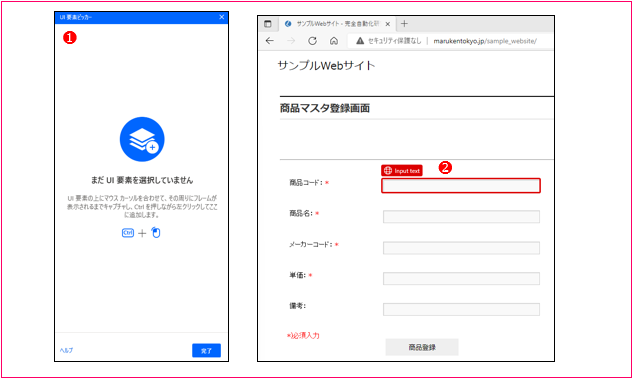633x380 pixels.
Task: Click the red Input text badge
Action: tap(402, 170)
